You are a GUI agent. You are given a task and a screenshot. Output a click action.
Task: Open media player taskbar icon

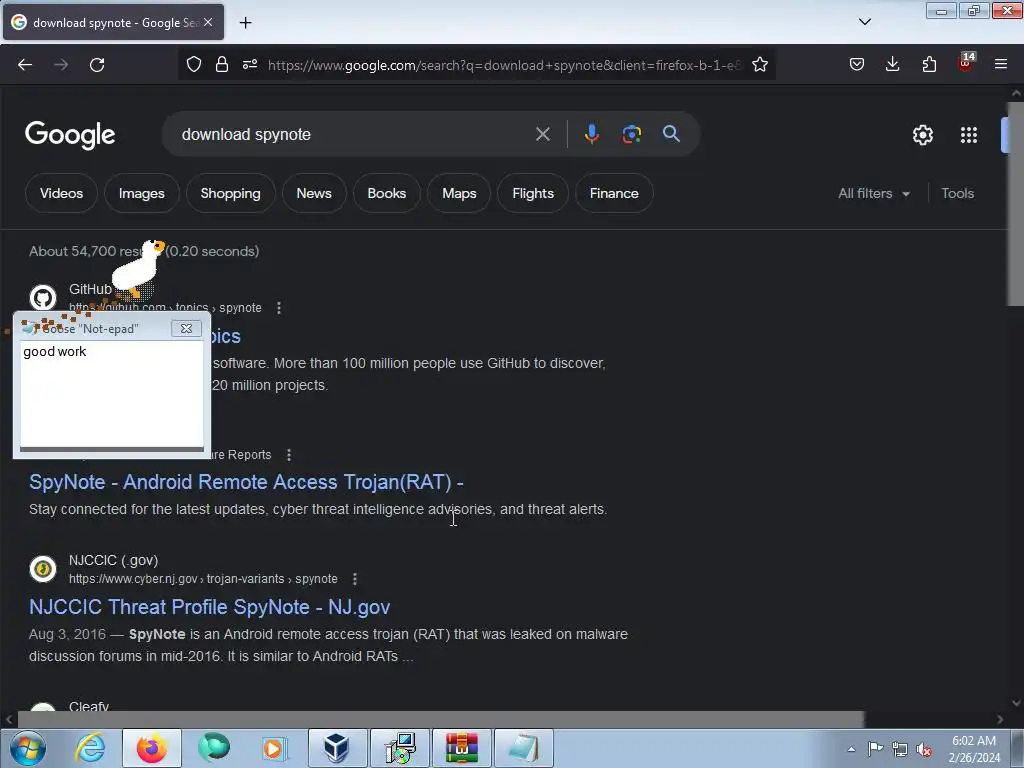coord(274,748)
